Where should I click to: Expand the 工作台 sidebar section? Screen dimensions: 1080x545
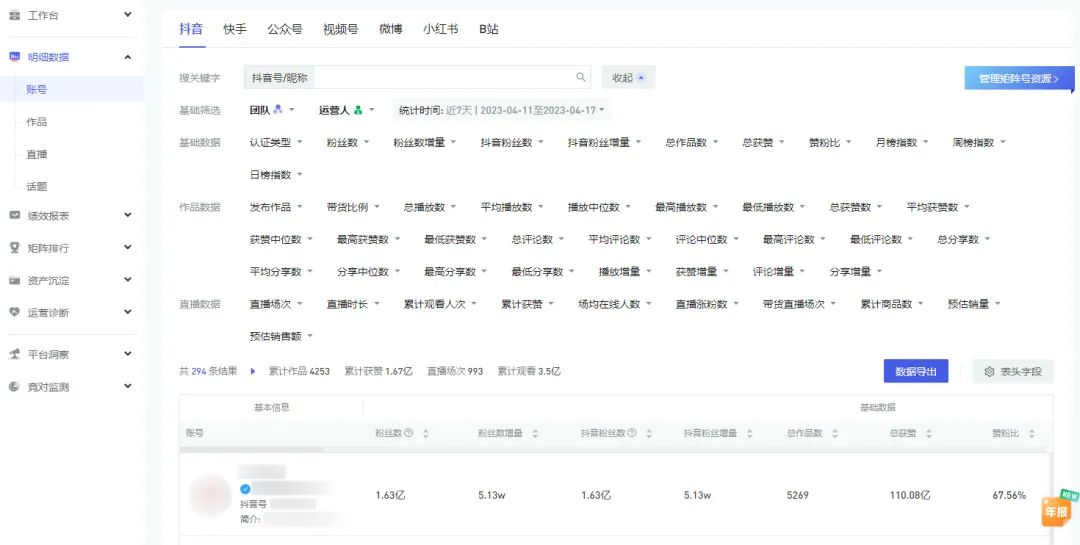127,14
